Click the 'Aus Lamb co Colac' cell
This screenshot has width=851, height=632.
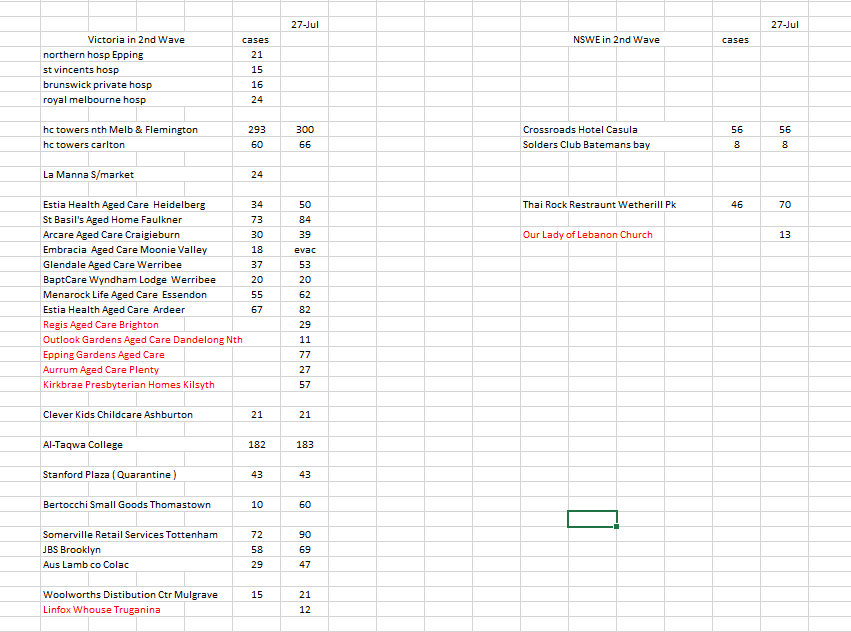tap(86, 565)
